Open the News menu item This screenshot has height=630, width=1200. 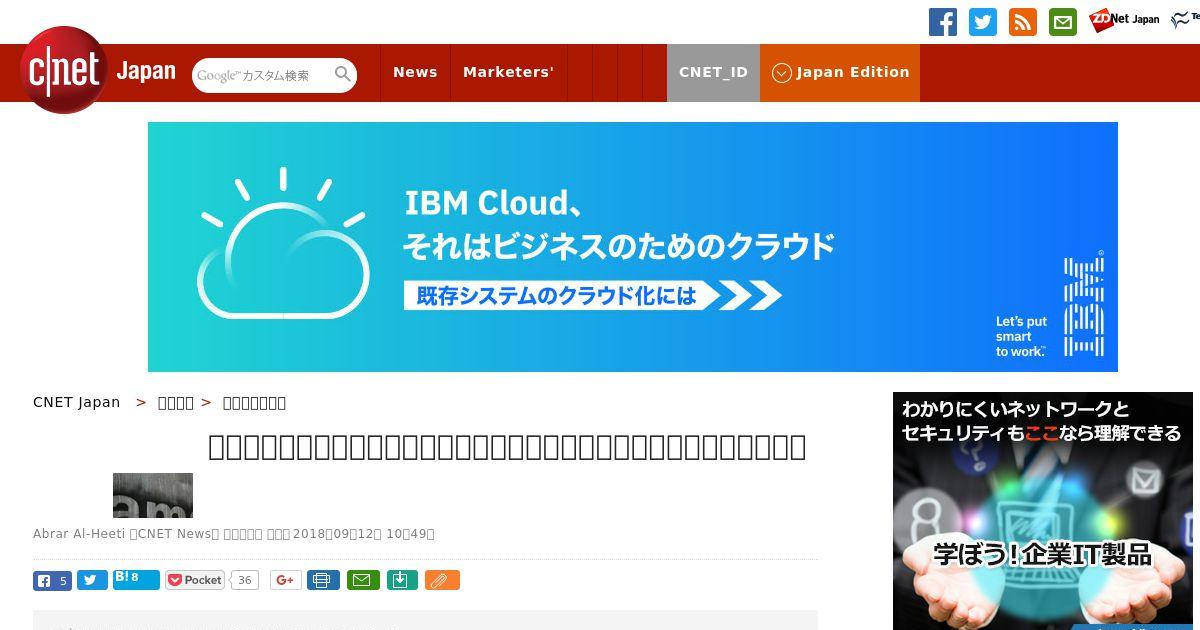(415, 72)
